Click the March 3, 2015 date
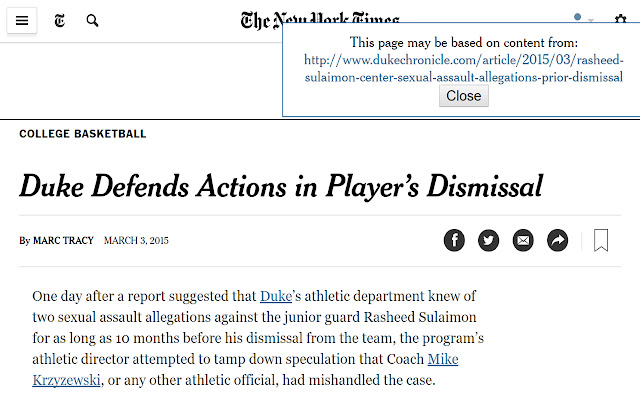The width and height of the screenshot is (640, 400). (136, 241)
